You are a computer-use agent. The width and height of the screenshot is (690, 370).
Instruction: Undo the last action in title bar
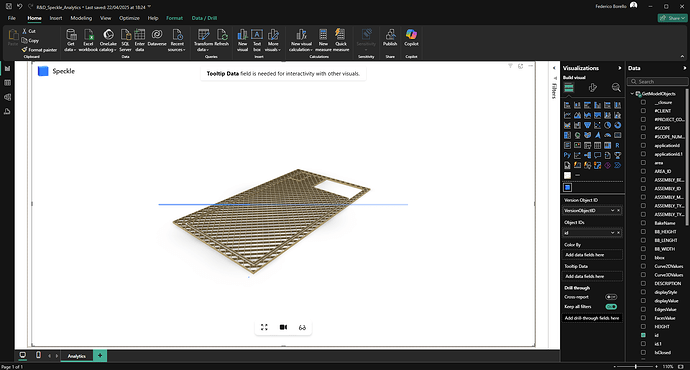pyautogui.click(x=19, y=6)
